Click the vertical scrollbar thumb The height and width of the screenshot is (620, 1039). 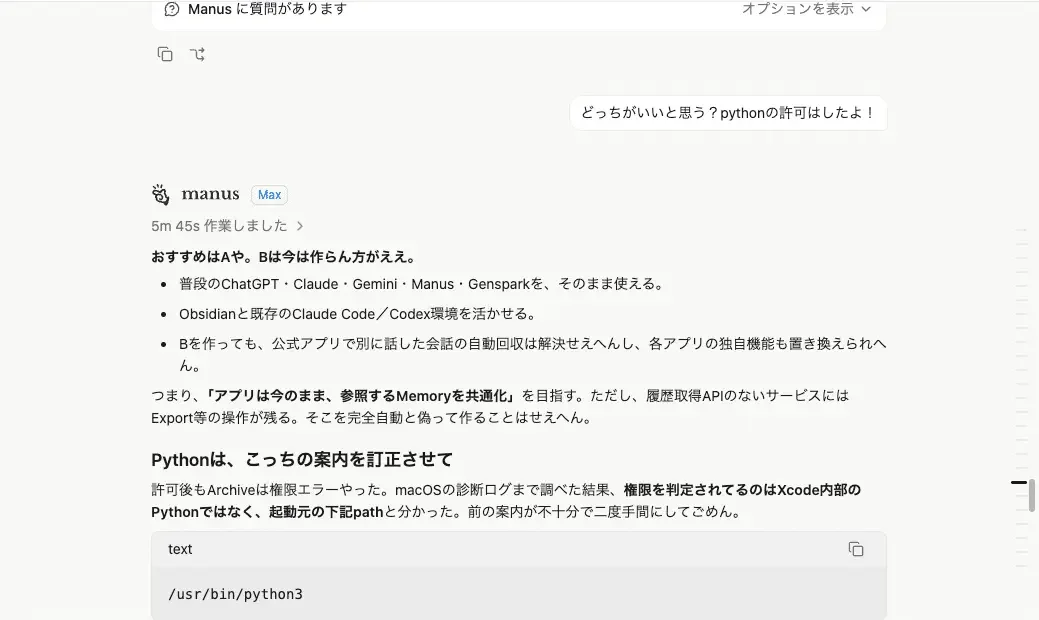click(1032, 495)
